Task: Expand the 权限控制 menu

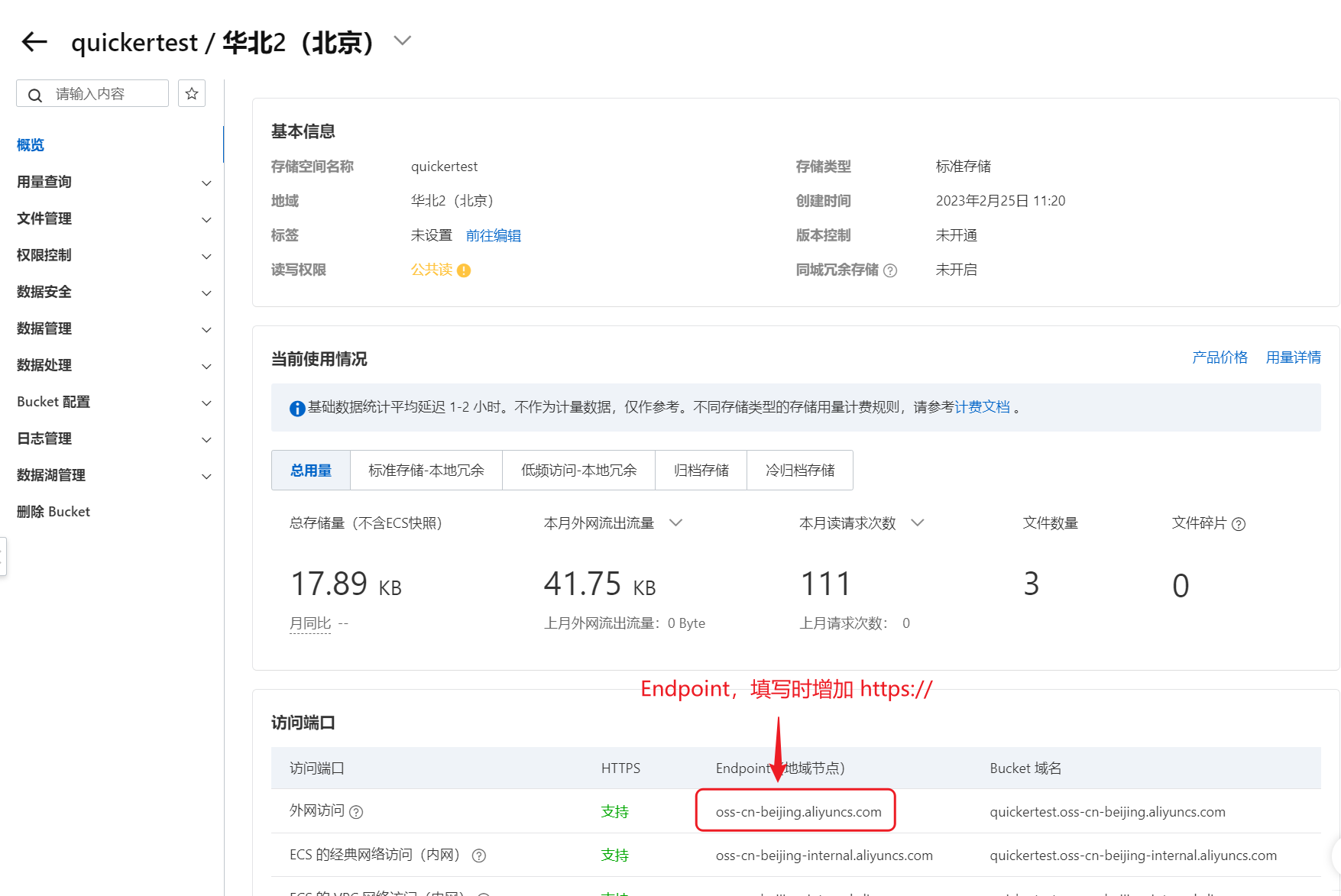Action: (x=113, y=255)
